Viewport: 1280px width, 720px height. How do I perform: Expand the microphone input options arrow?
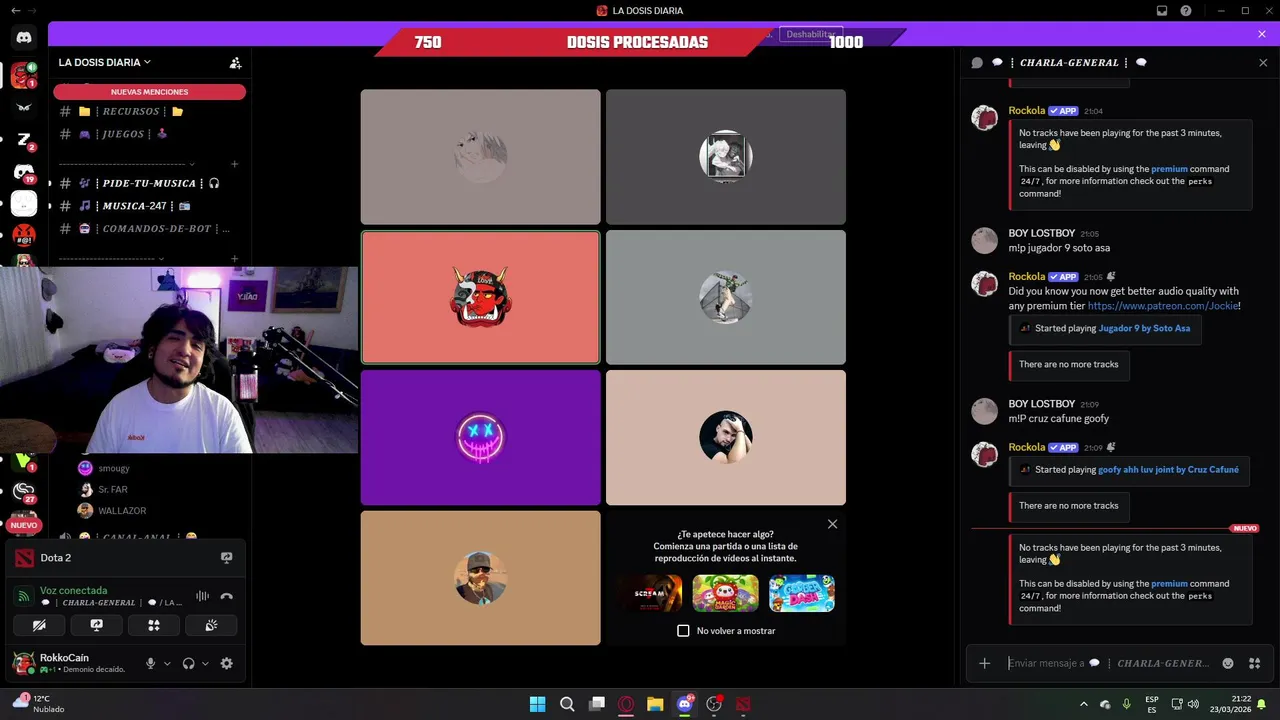(x=167, y=663)
